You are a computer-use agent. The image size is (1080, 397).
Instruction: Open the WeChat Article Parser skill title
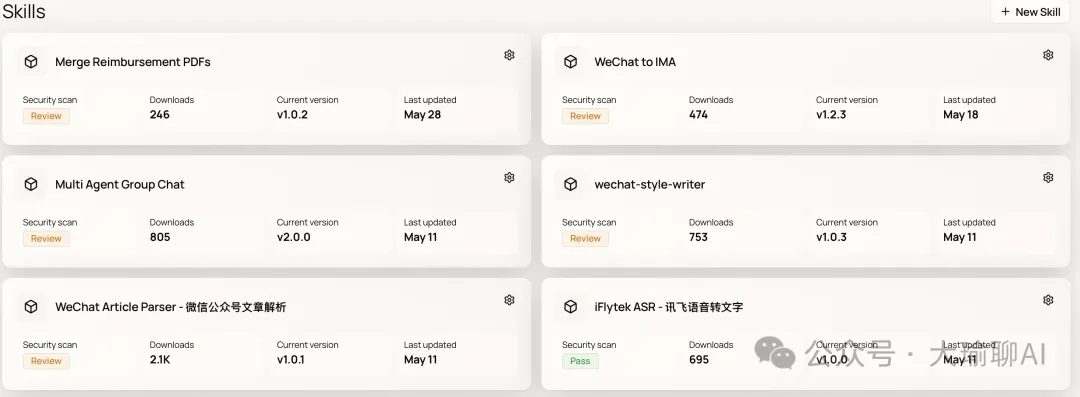tap(170, 307)
